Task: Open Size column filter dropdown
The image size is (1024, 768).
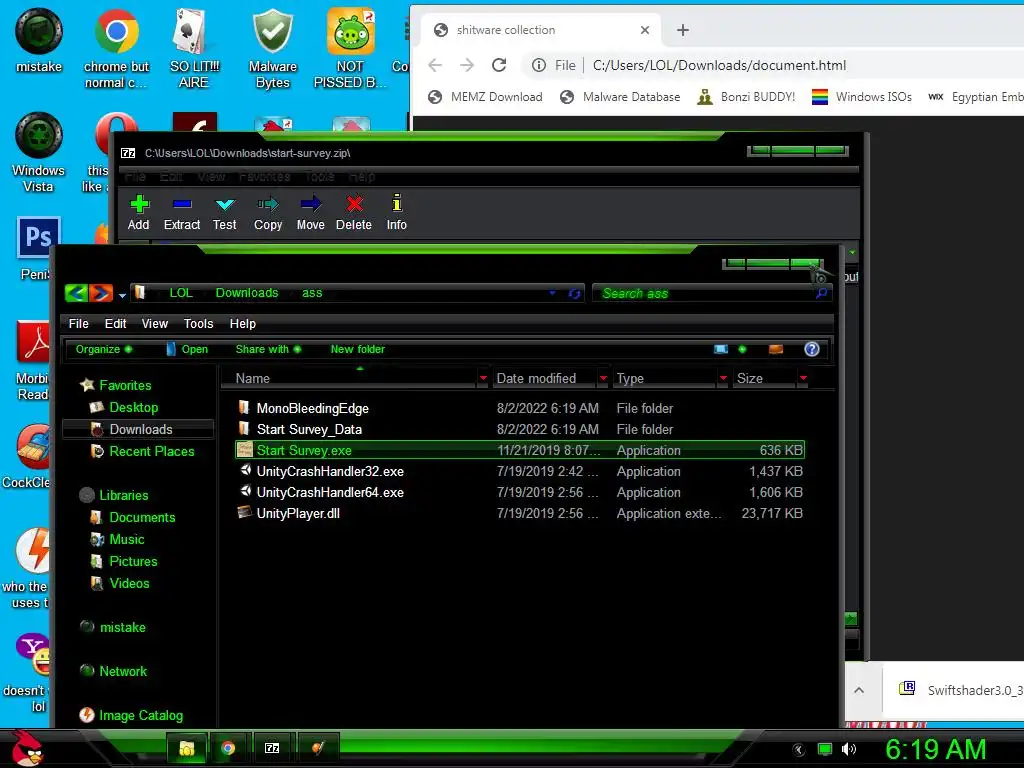Action: click(x=803, y=378)
